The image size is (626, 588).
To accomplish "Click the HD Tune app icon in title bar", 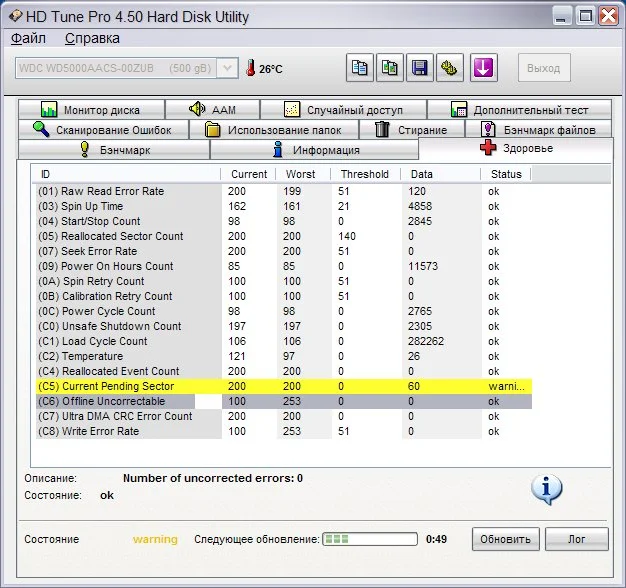I will (x=15, y=16).
